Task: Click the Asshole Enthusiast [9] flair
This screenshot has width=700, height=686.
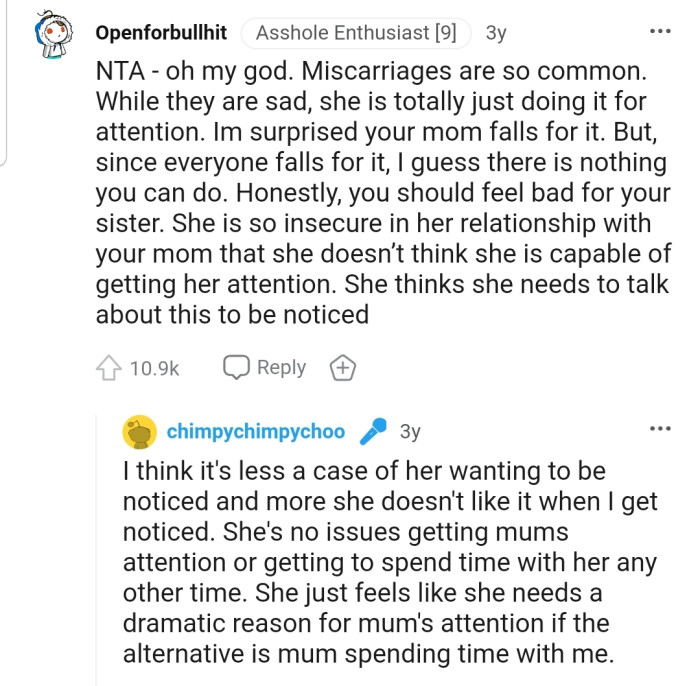Action: (357, 33)
